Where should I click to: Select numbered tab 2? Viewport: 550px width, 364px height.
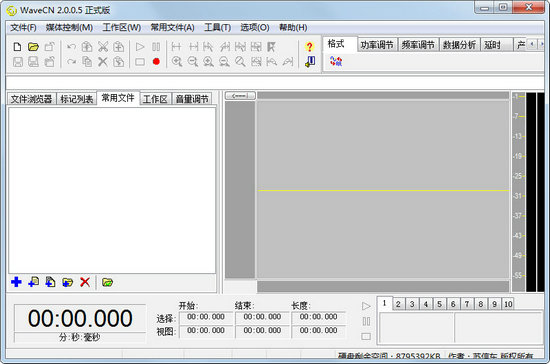pyautogui.click(x=398, y=304)
